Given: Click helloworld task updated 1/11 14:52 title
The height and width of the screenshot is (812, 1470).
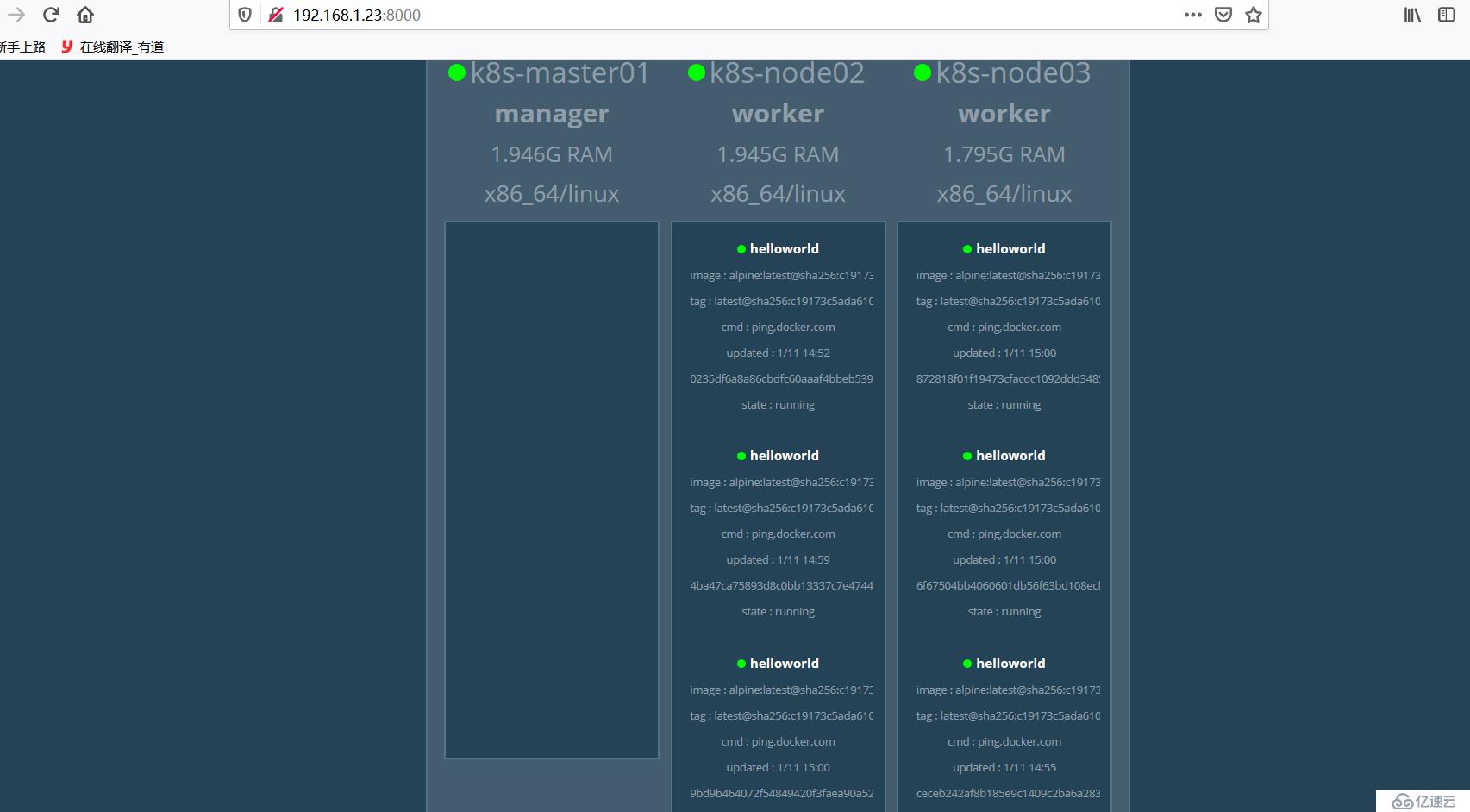Looking at the screenshot, I should (x=785, y=248).
